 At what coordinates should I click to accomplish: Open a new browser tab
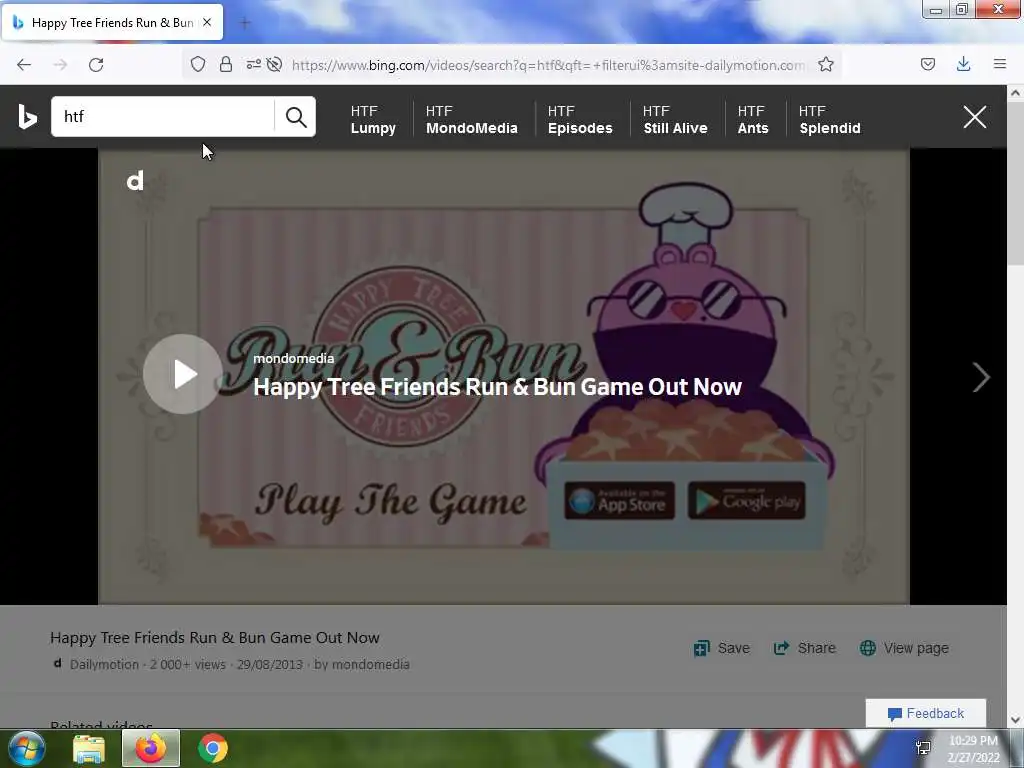[245, 23]
